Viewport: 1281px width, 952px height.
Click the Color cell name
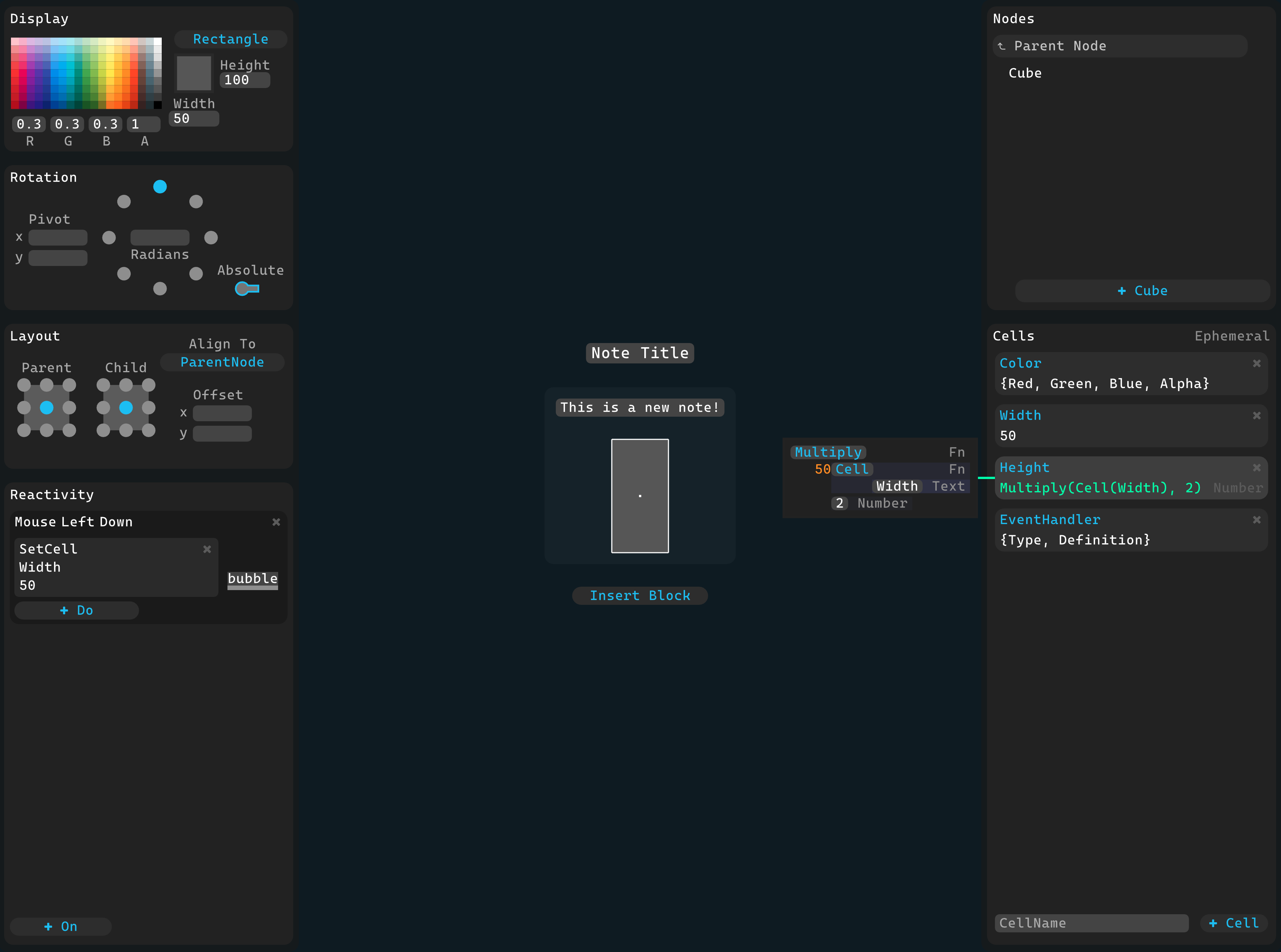pos(1020,364)
